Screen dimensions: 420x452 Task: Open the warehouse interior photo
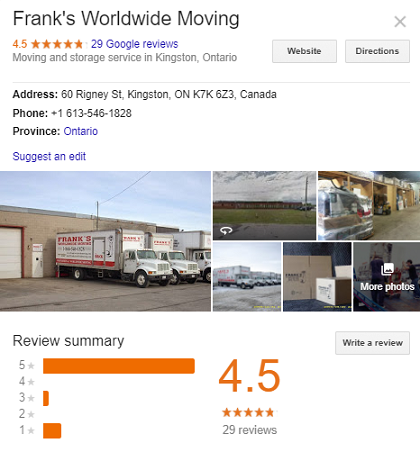(x=369, y=205)
